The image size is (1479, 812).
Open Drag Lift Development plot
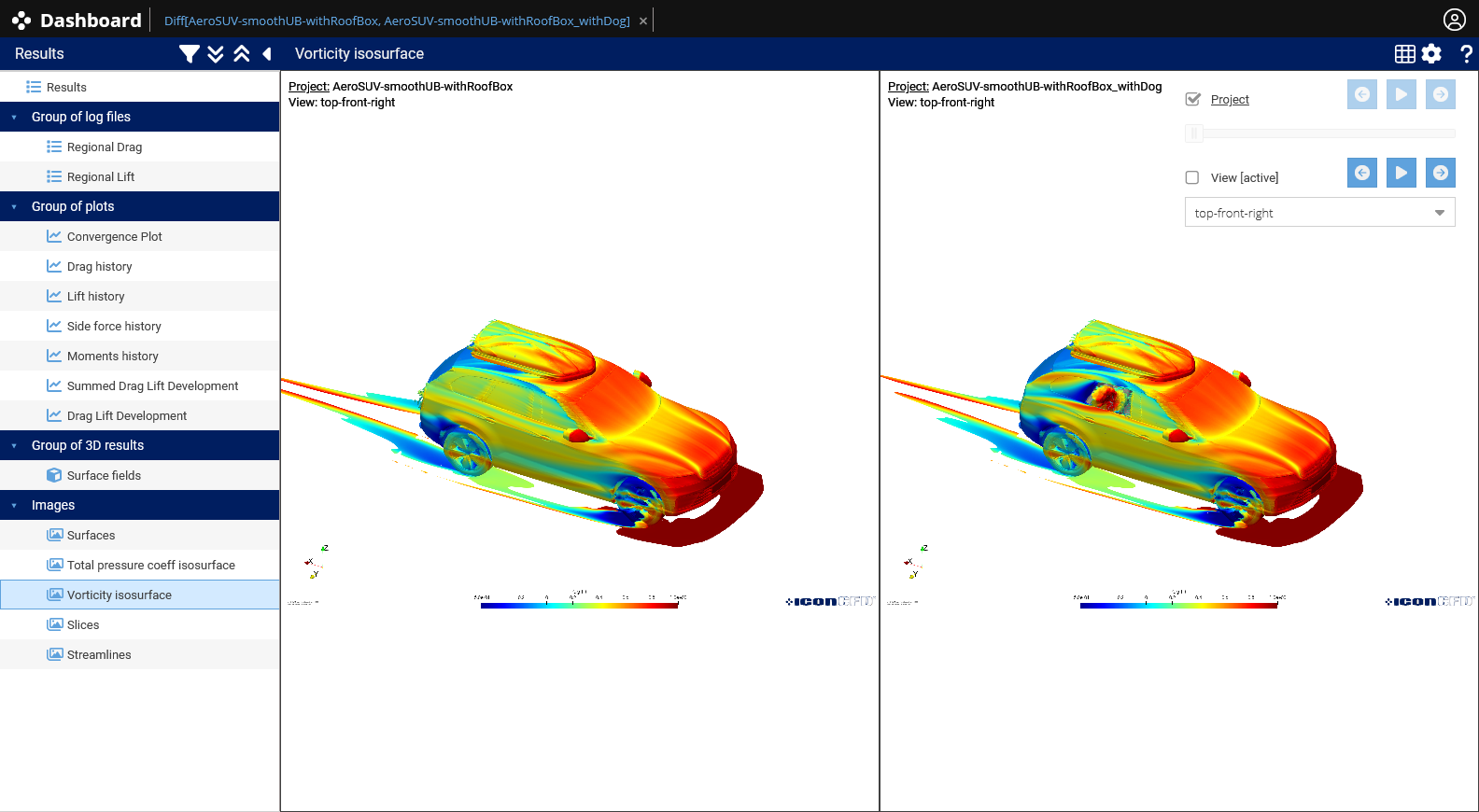pos(140,415)
